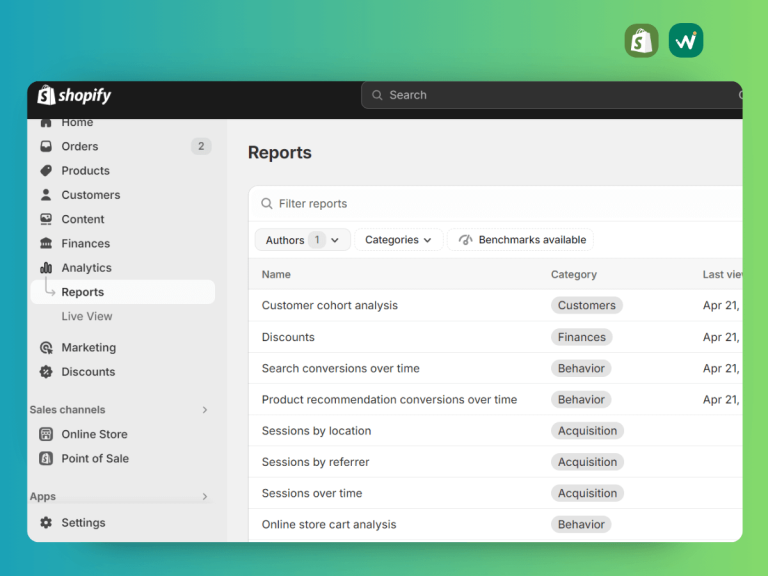Click the magnifier icon in Filter reports
This screenshot has height=576, width=768.
pos(266,203)
